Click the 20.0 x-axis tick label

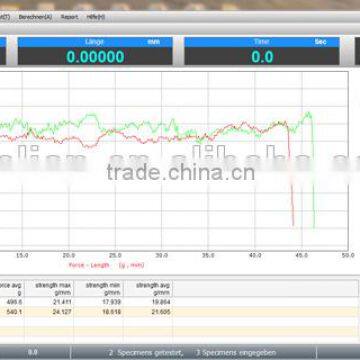(69, 255)
